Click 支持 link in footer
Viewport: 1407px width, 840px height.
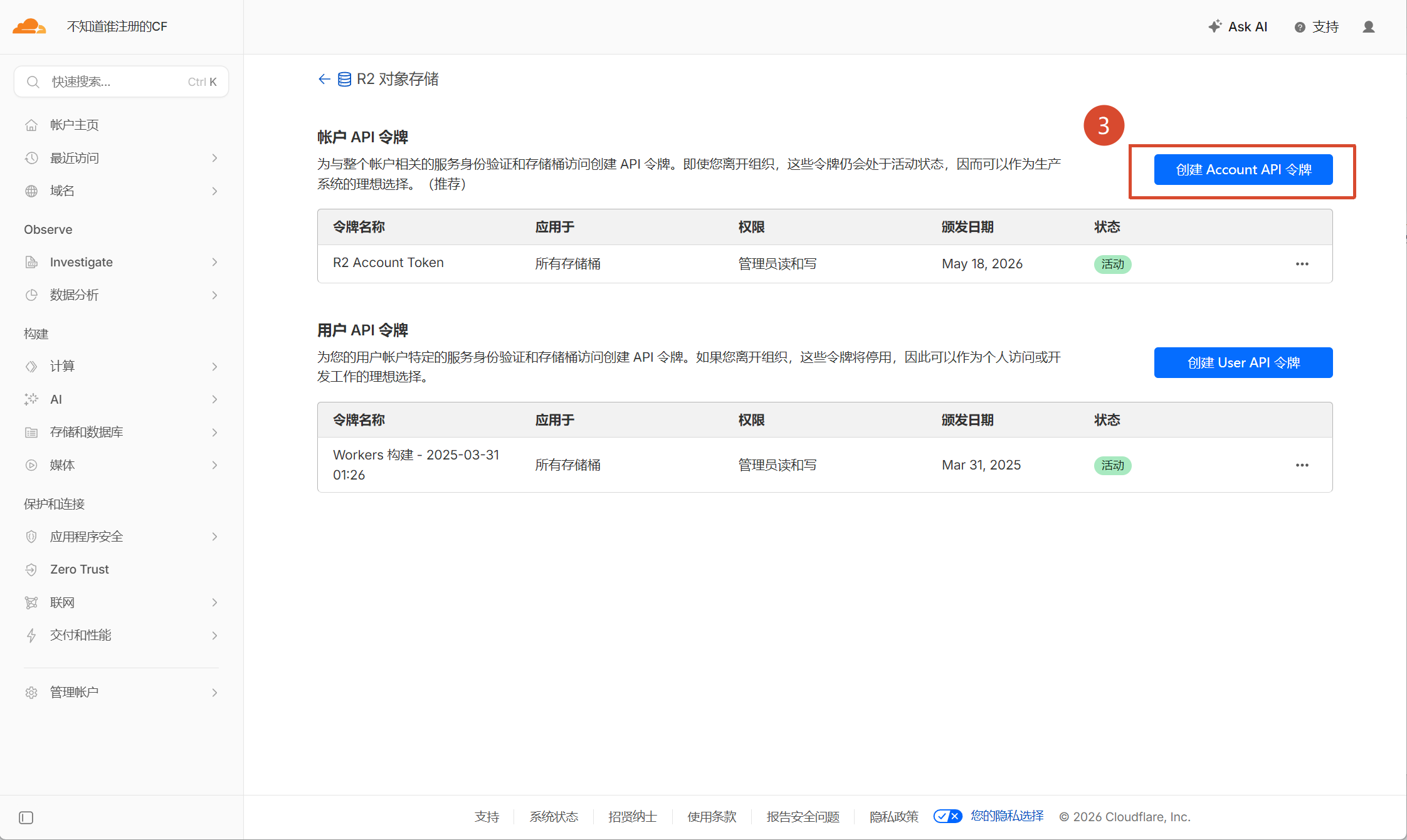pos(487,817)
